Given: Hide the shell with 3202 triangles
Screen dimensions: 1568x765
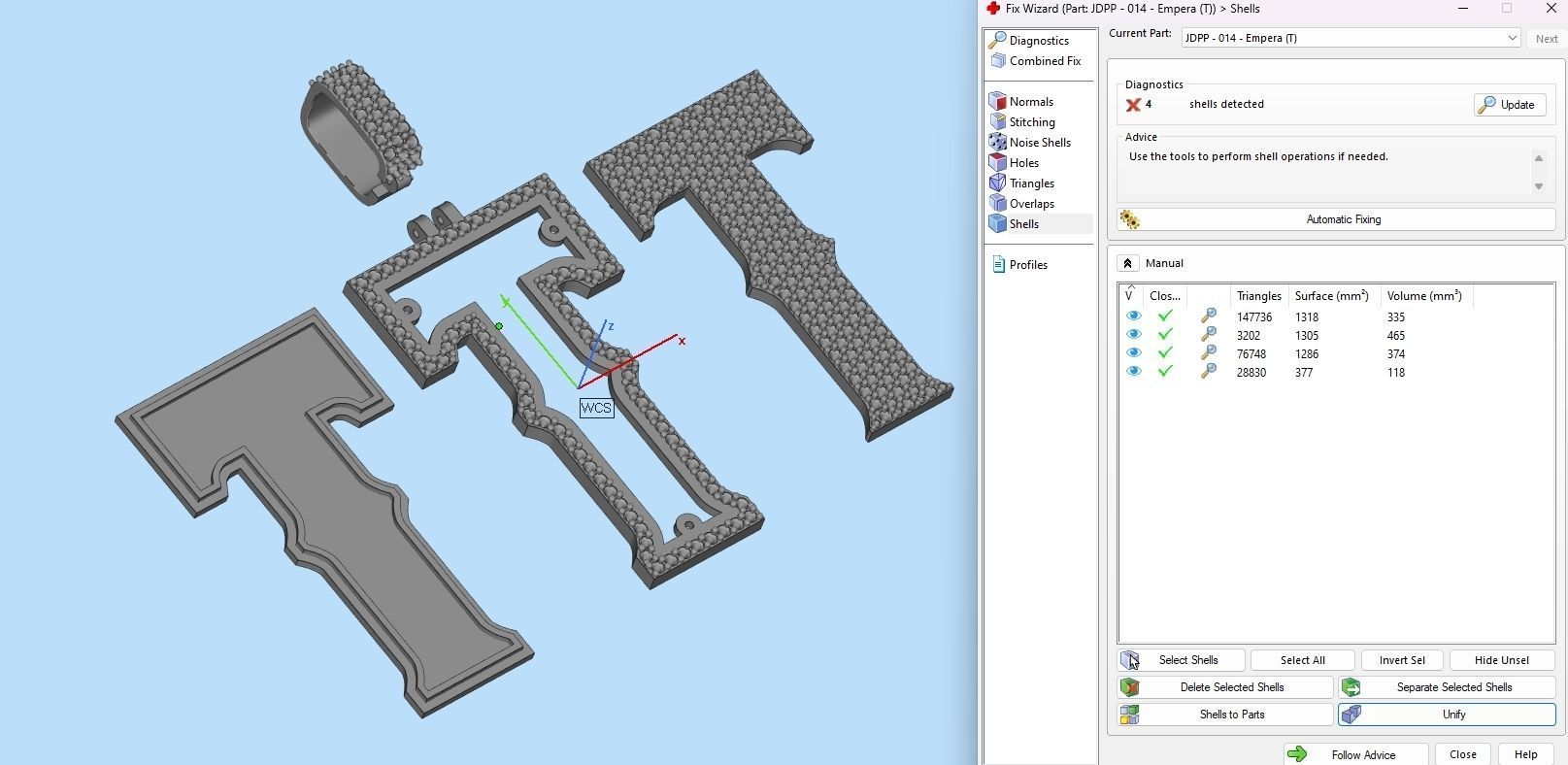Looking at the screenshot, I should click(1133, 335).
